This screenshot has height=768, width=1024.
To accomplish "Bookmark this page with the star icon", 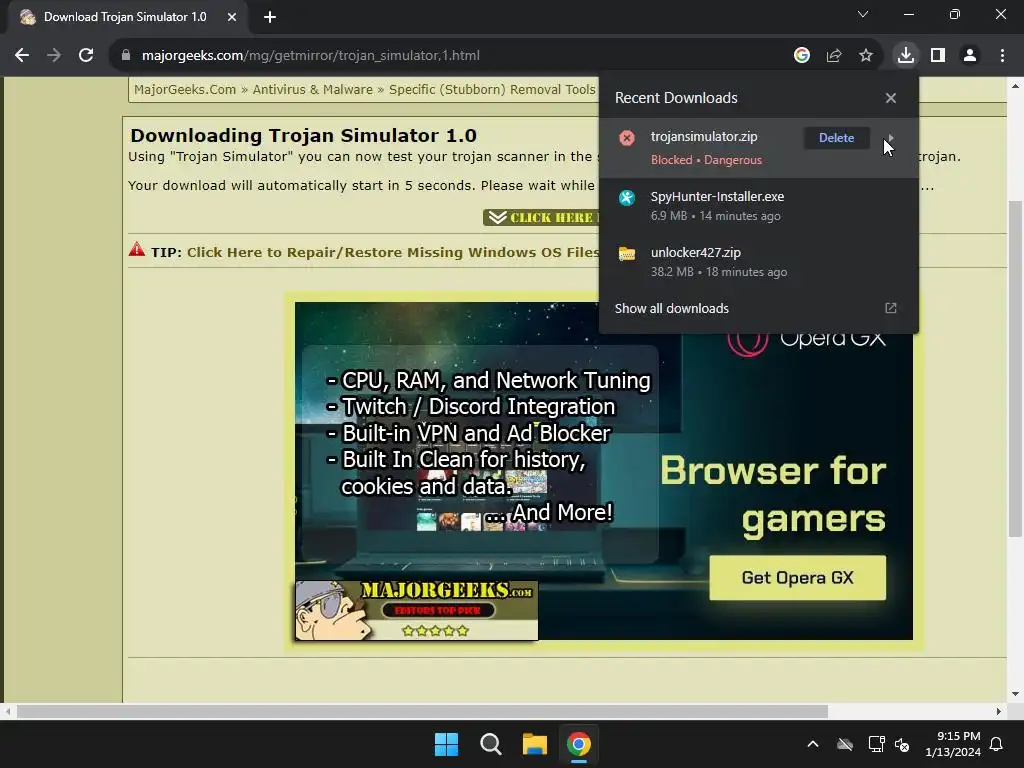I will click(866, 56).
